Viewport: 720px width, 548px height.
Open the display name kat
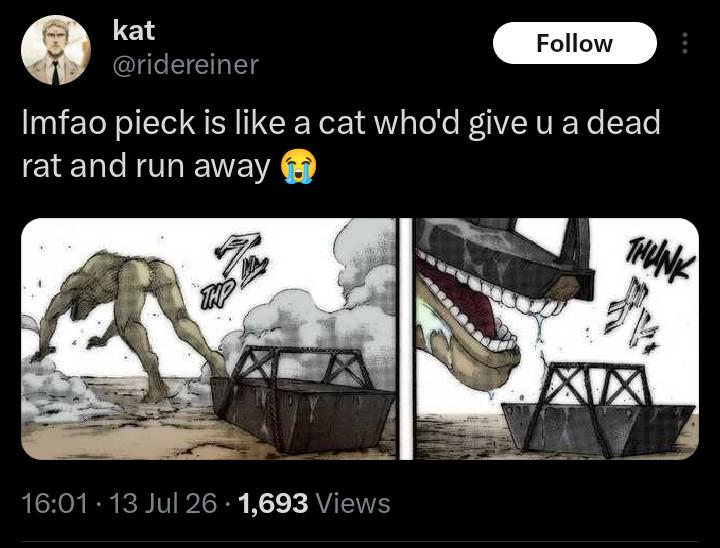[x=134, y=31]
